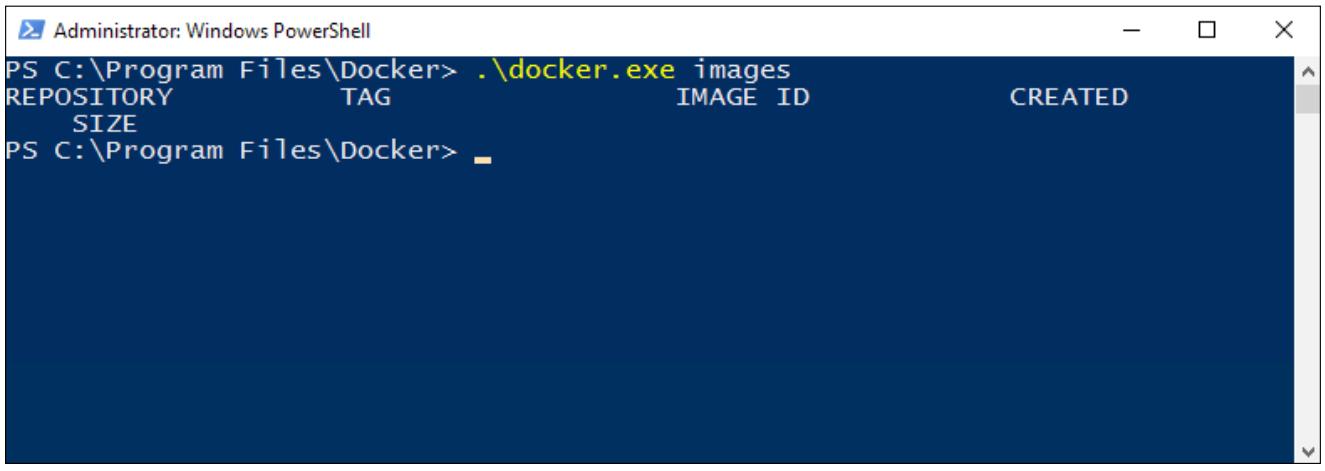This screenshot has width=1325, height=471.
Task: Maximize the PowerShell window
Action: click(1207, 31)
